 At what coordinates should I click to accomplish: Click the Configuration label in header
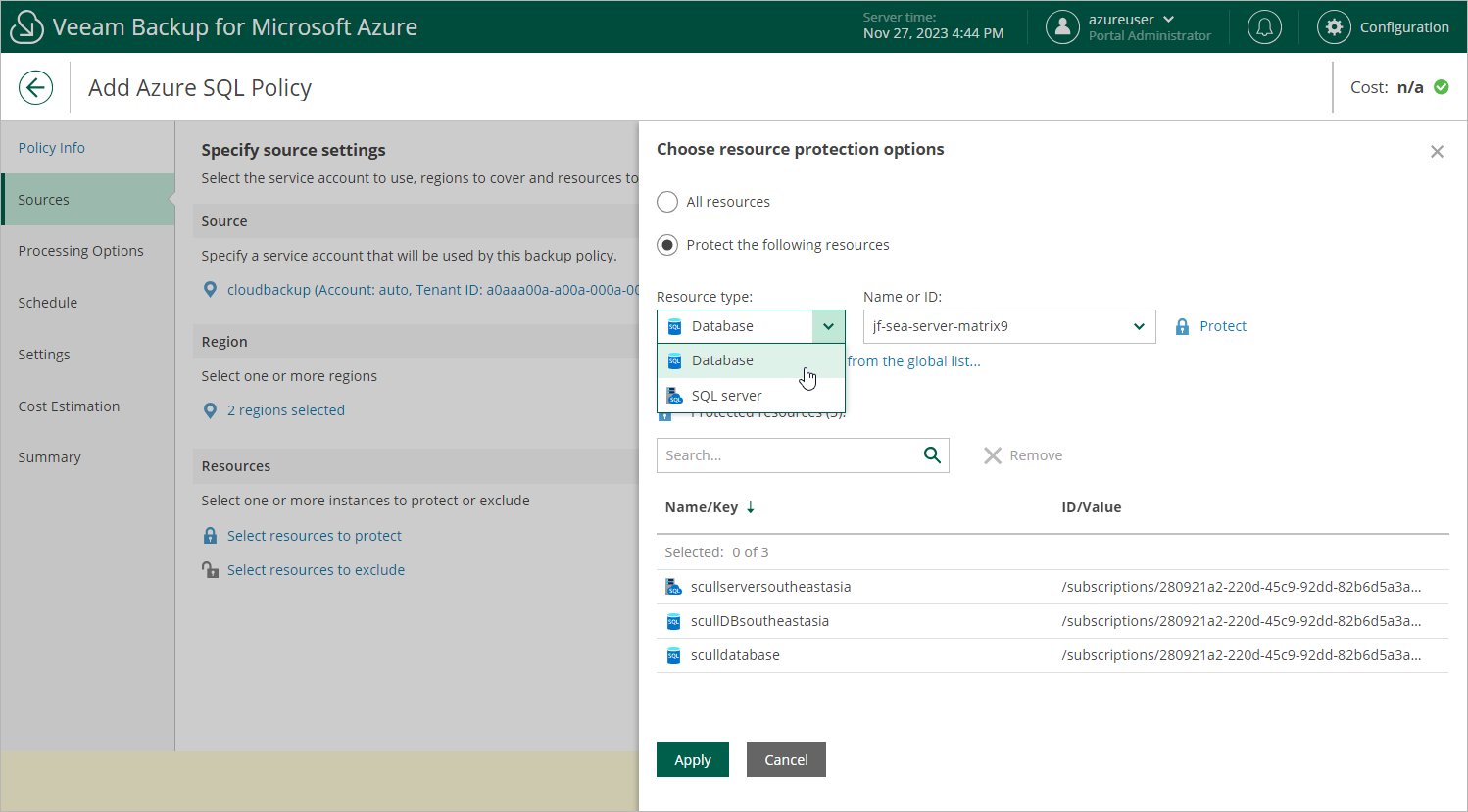1404,27
